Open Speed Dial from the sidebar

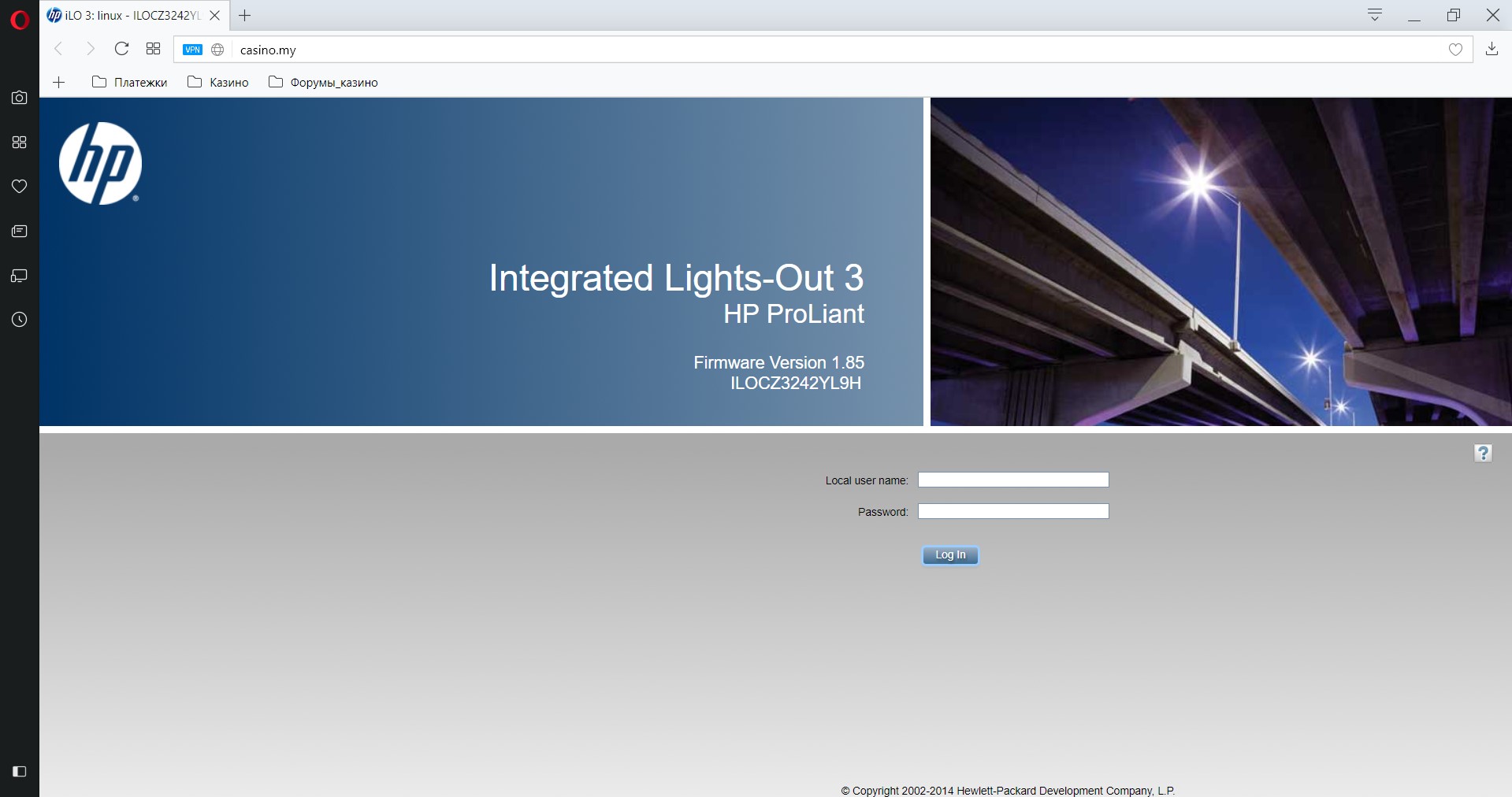(20, 142)
